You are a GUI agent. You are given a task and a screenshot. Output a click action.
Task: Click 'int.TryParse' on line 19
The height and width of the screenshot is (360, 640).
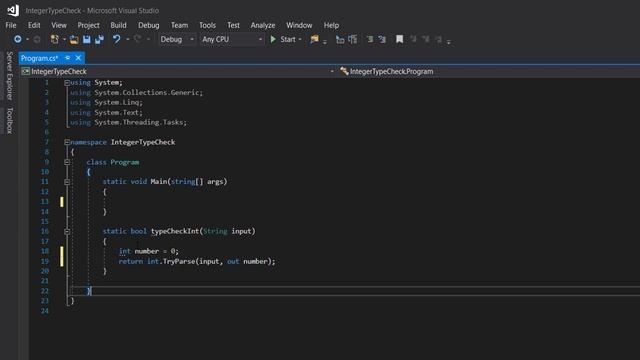coord(171,262)
